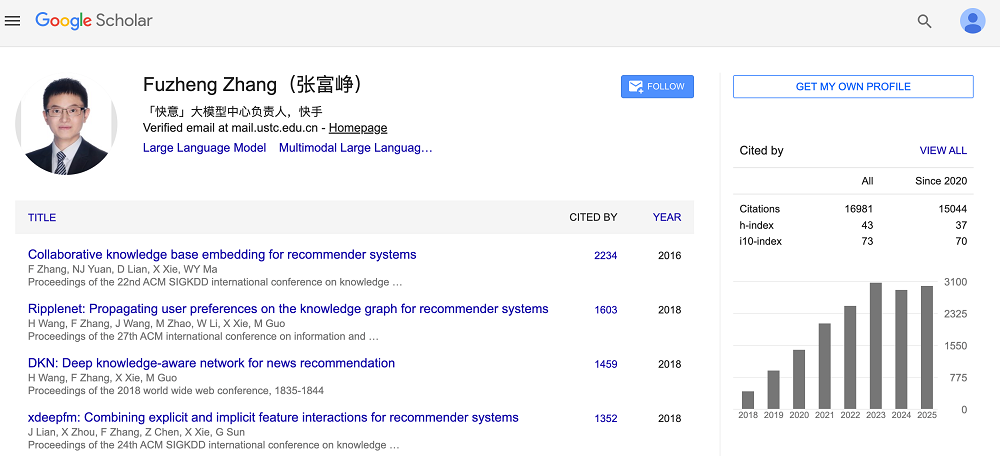Click the Google Scholar logo
The image size is (1000, 456).
(94, 21)
